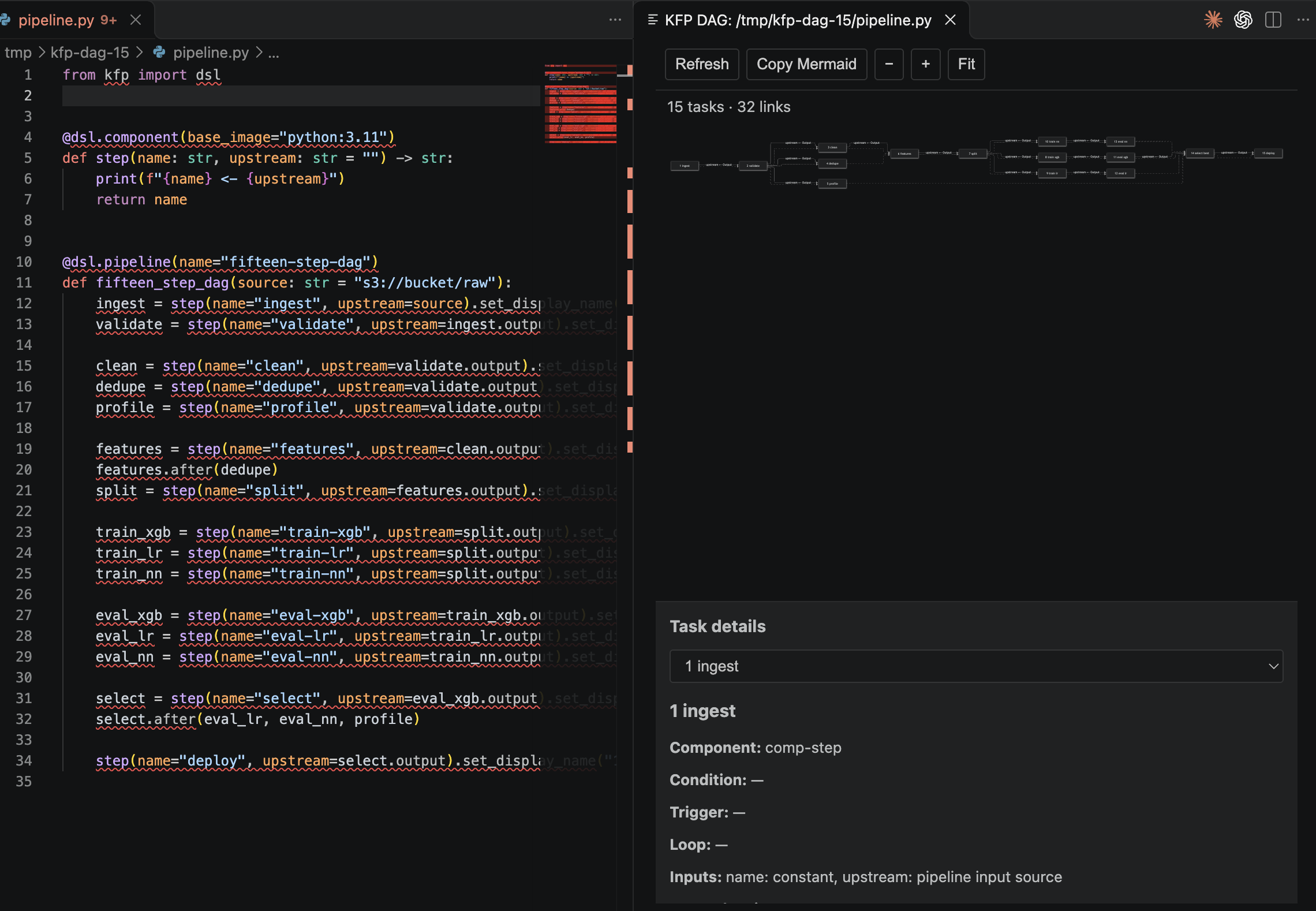Click the Refresh button
Image resolution: width=1316 pixels, height=911 pixels.
pos(702,64)
